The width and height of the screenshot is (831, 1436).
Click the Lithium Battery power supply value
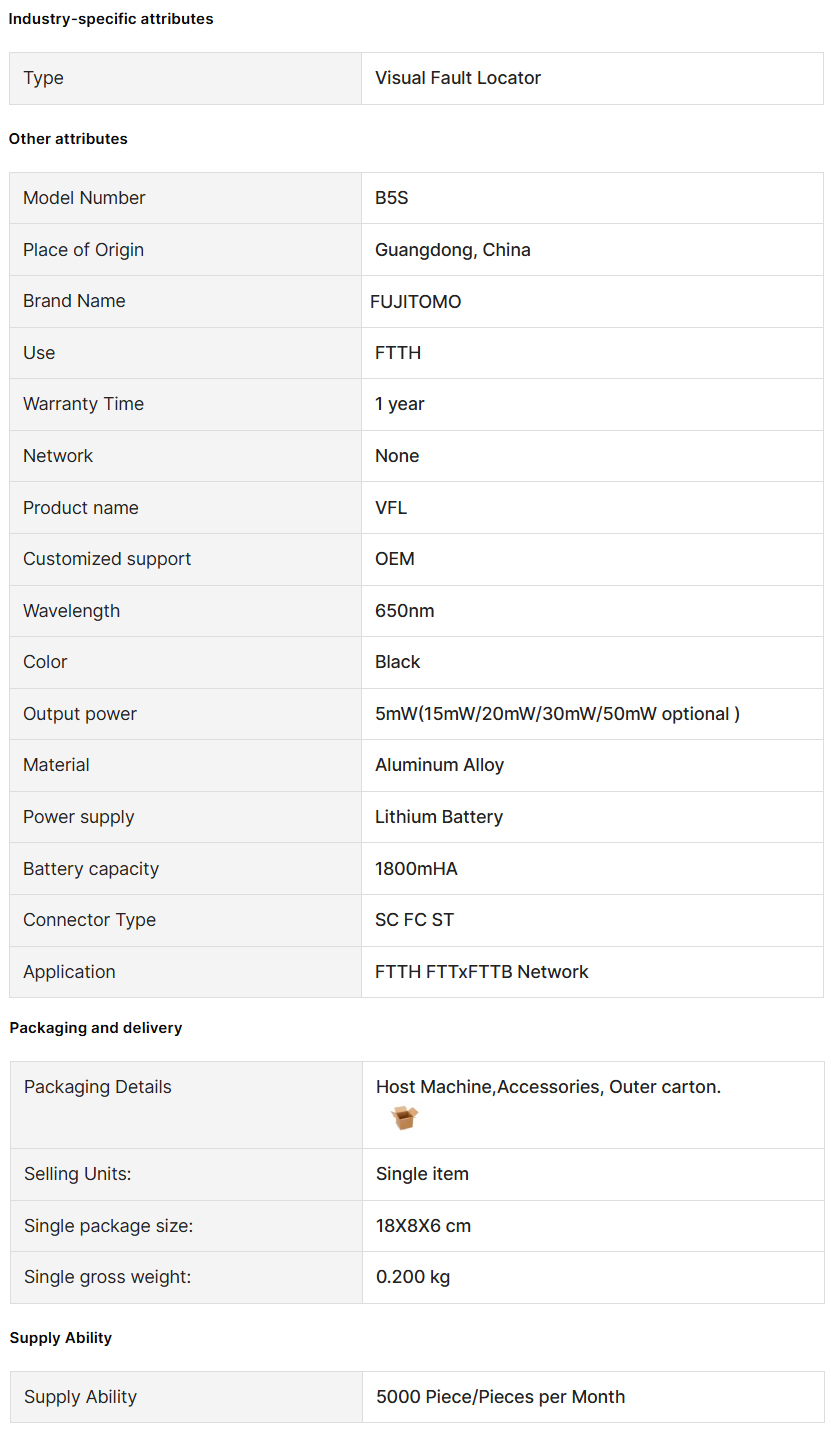pos(439,817)
